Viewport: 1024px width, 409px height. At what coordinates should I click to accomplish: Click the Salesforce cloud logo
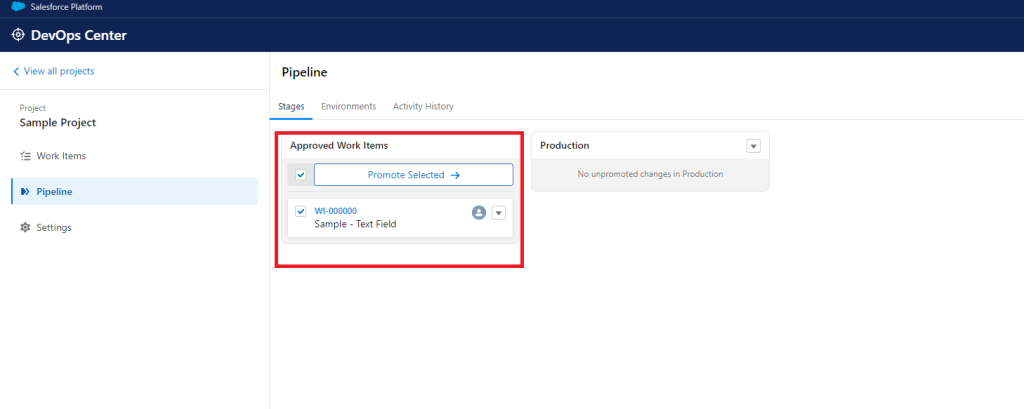[18, 7]
